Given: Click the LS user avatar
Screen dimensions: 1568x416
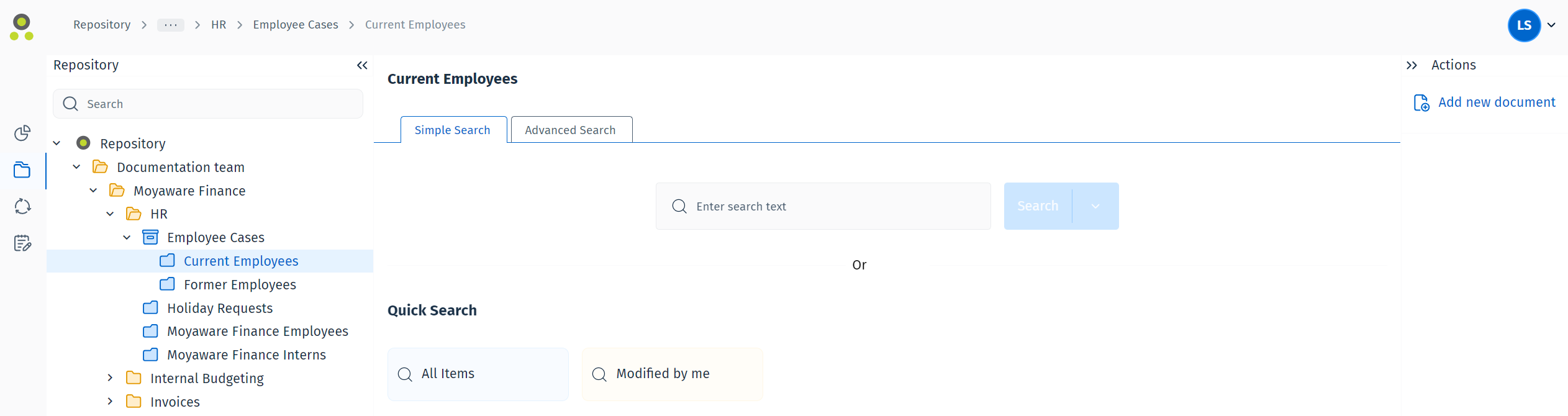Looking at the screenshot, I should (1524, 25).
